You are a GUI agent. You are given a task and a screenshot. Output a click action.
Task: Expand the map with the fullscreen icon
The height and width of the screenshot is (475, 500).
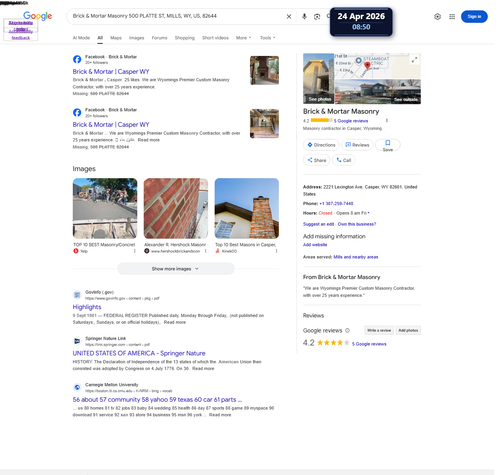414,60
